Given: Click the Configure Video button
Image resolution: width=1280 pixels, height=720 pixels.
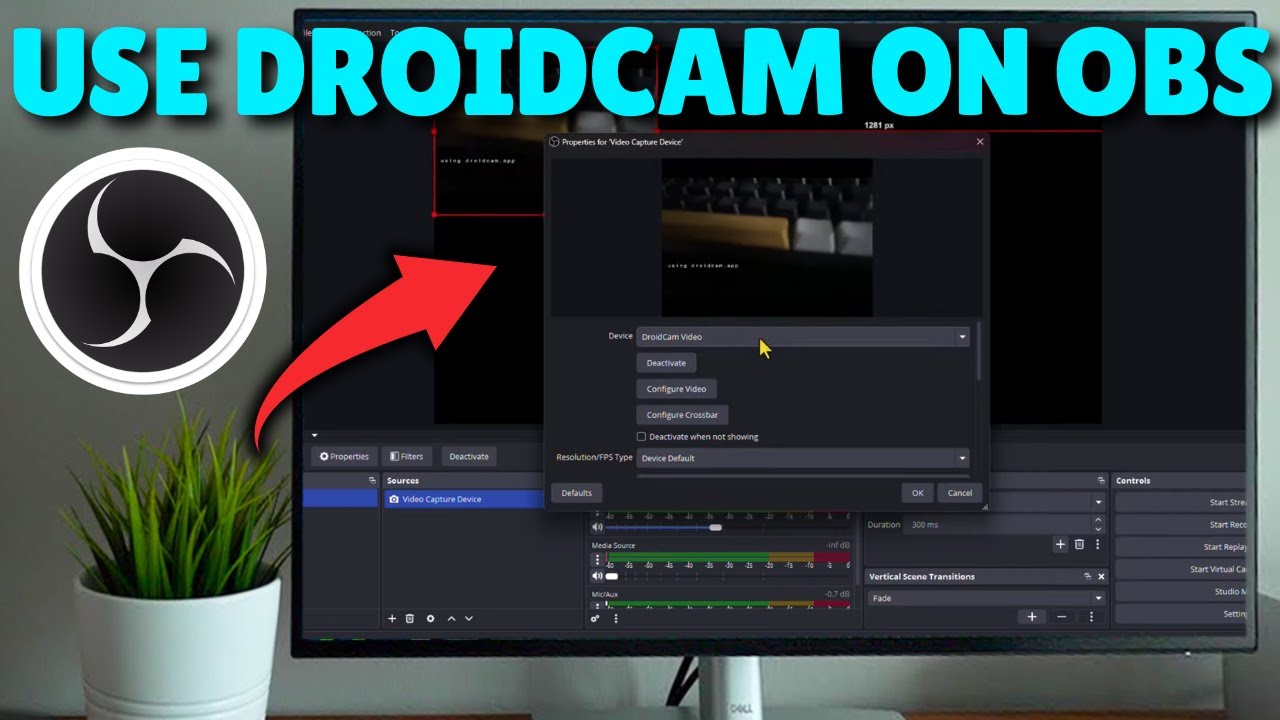Looking at the screenshot, I should point(677,389).
